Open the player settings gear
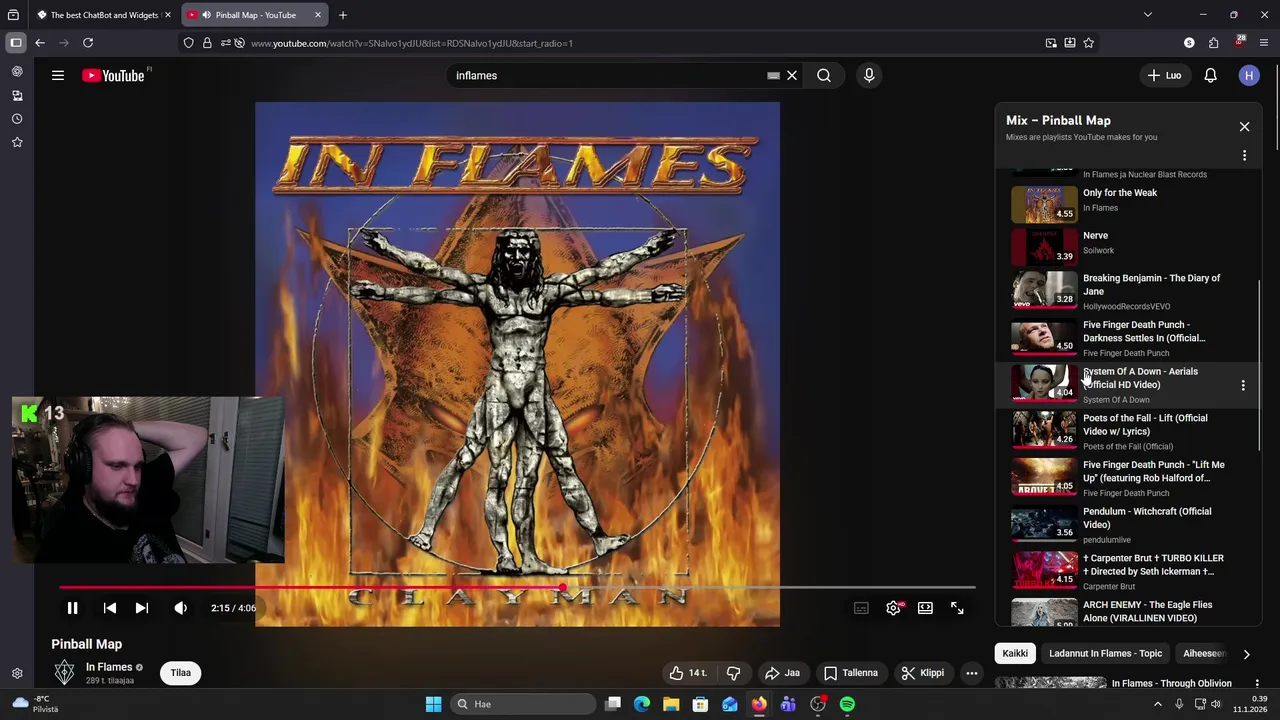1280x720 pixels. pos(893,608)
